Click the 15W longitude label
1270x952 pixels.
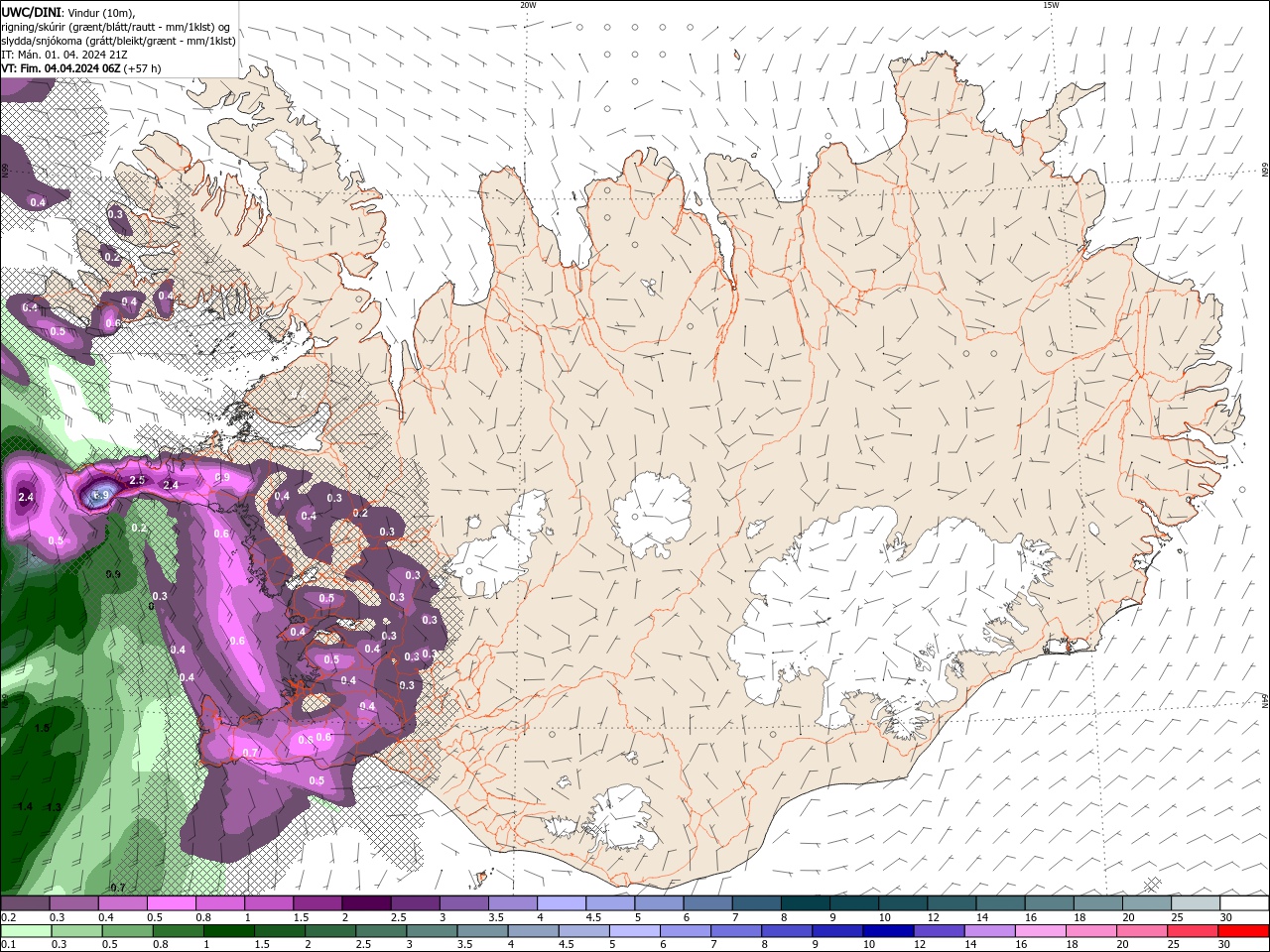(x=1051, y=5)
